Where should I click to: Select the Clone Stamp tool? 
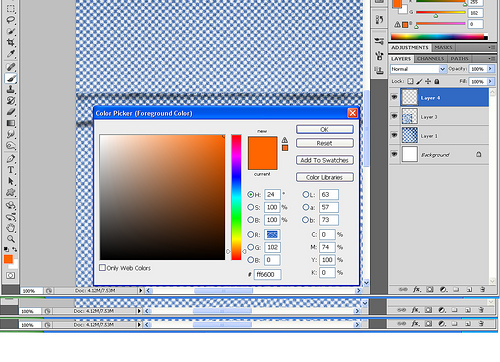tap(11, 89)
